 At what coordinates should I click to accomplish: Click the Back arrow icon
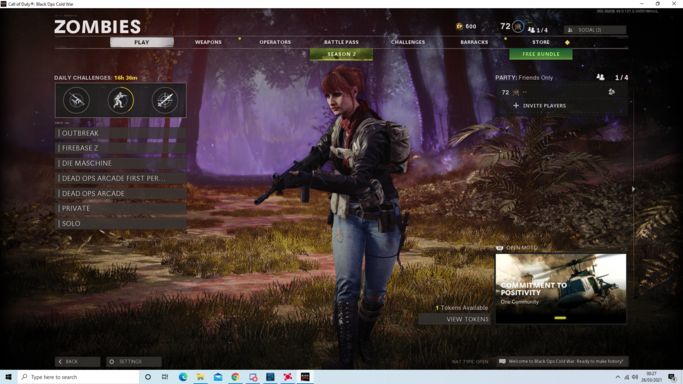(x=60, y=361)
